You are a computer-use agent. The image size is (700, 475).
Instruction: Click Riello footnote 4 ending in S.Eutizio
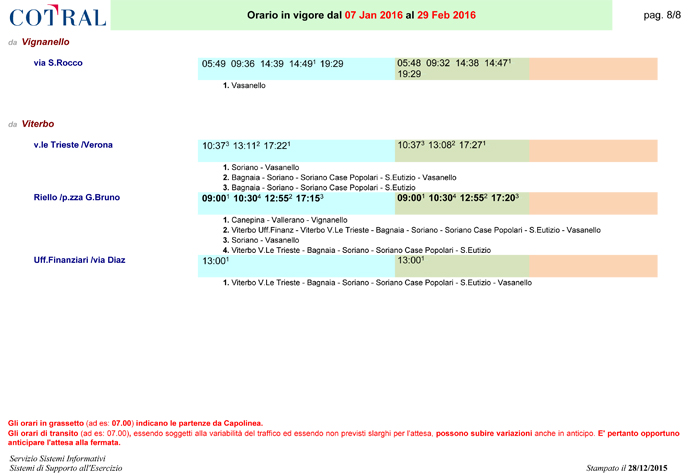357,250
